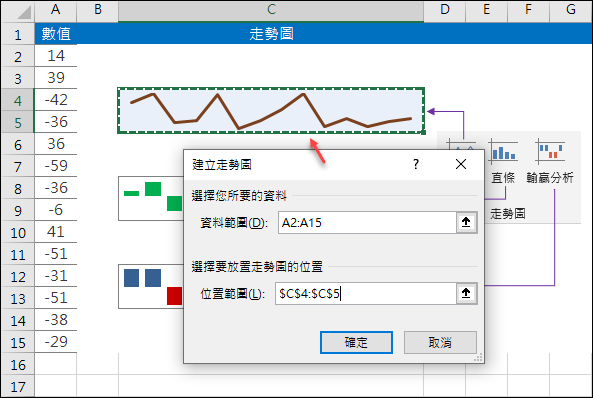Click the blue and red win/loss sparkline thumbnail
Screen dimensions: 593x398
point(151,286)
